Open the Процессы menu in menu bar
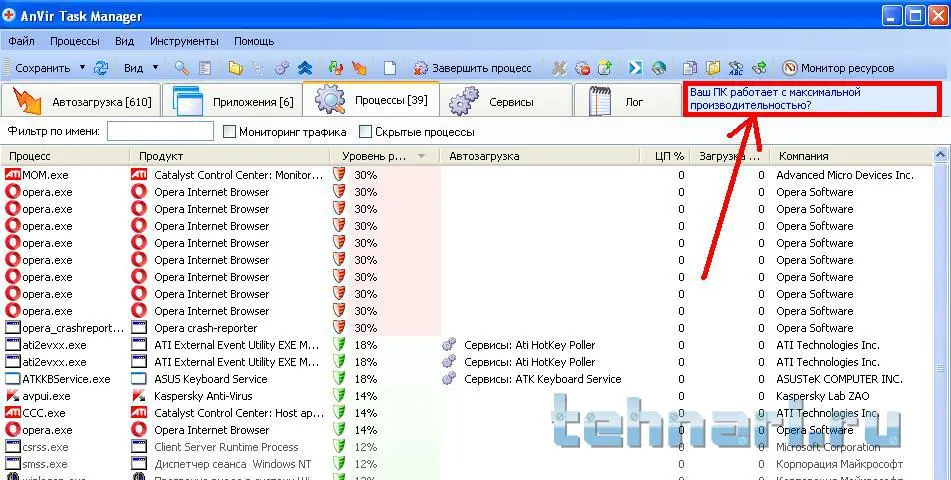 75,41
